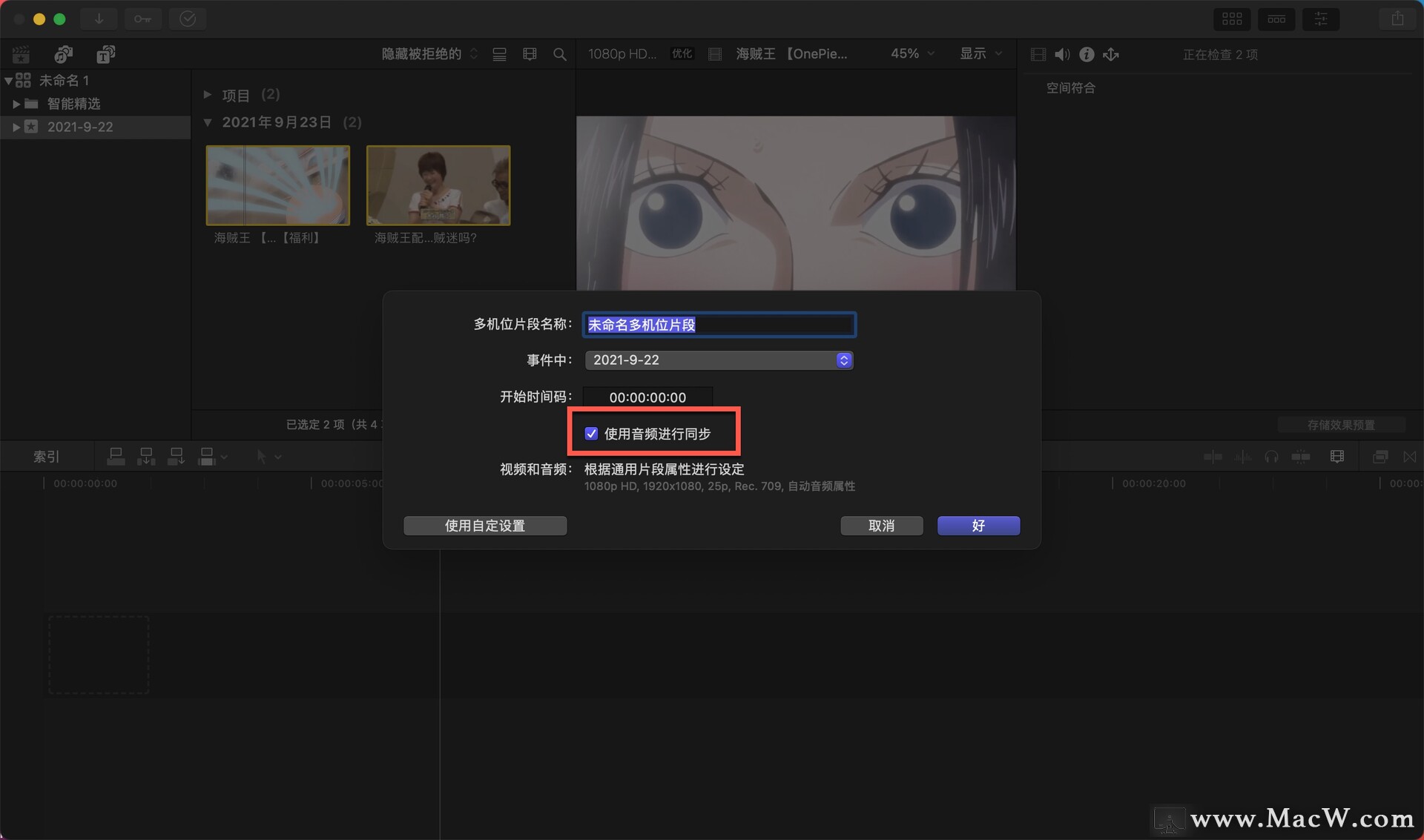Collapse the untitled library row
This screenshot has height=840, width=1424.
(8, 80)
